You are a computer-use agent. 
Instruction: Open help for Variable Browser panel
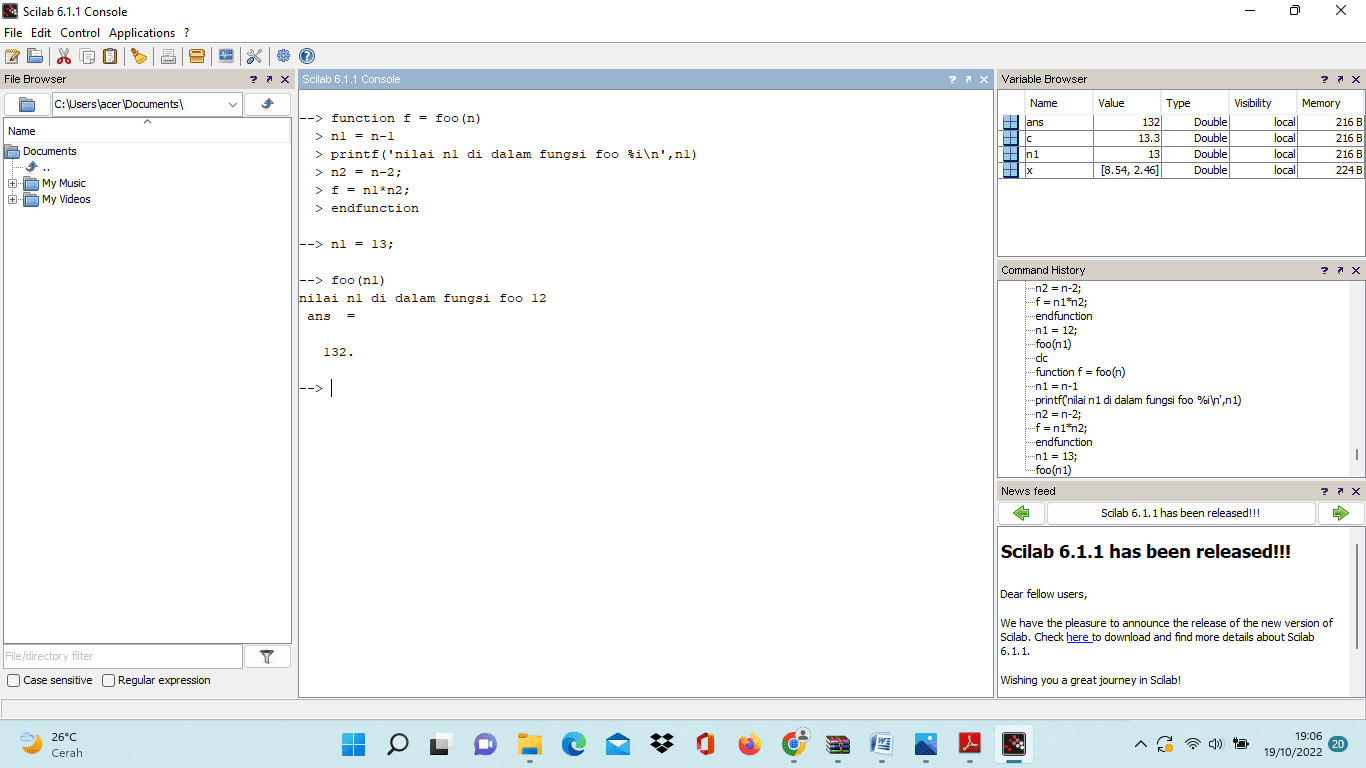pyautogui.click(x=1325, y=79)
